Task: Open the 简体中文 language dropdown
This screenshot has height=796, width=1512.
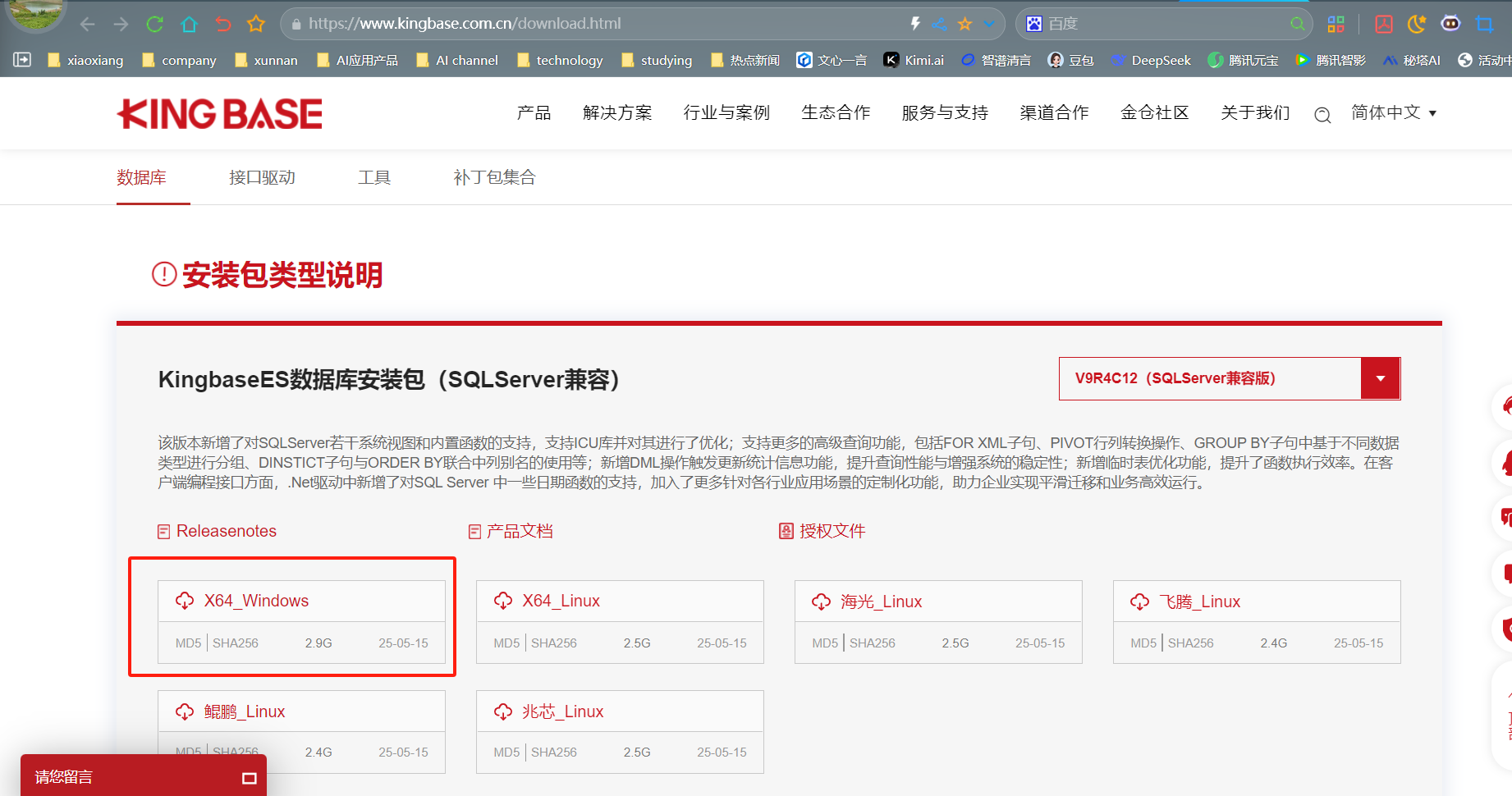Action: coord(1393,112)
